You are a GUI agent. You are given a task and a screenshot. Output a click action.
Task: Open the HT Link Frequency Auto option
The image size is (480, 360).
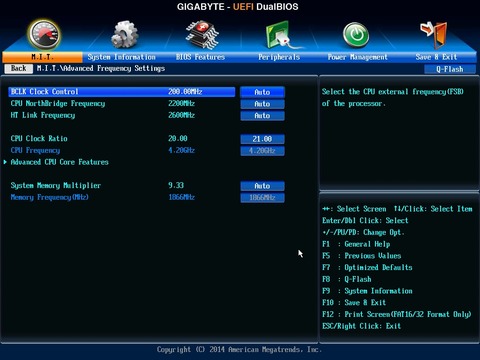tap(262, 116)
